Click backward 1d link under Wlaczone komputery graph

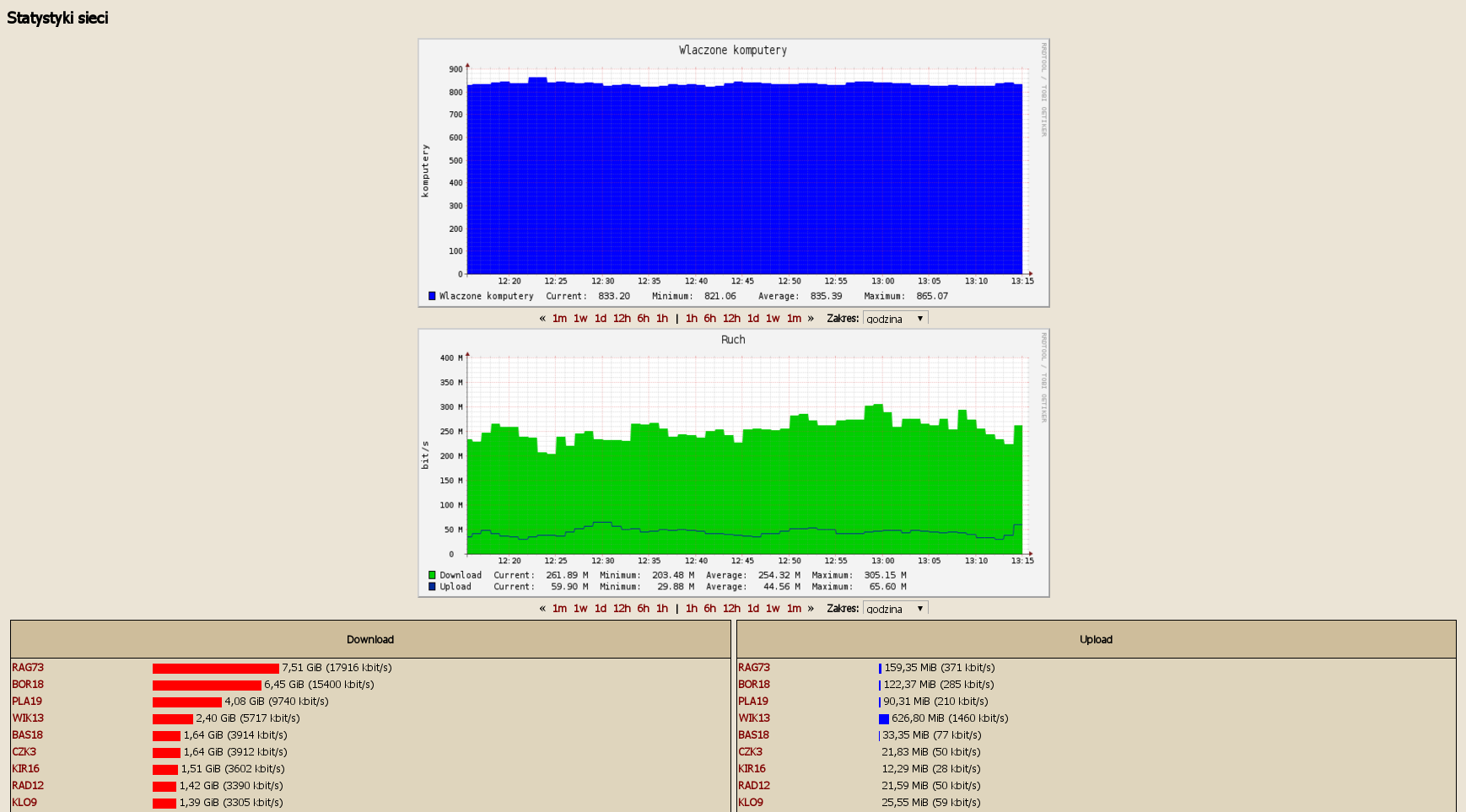[x=601, y=319]
